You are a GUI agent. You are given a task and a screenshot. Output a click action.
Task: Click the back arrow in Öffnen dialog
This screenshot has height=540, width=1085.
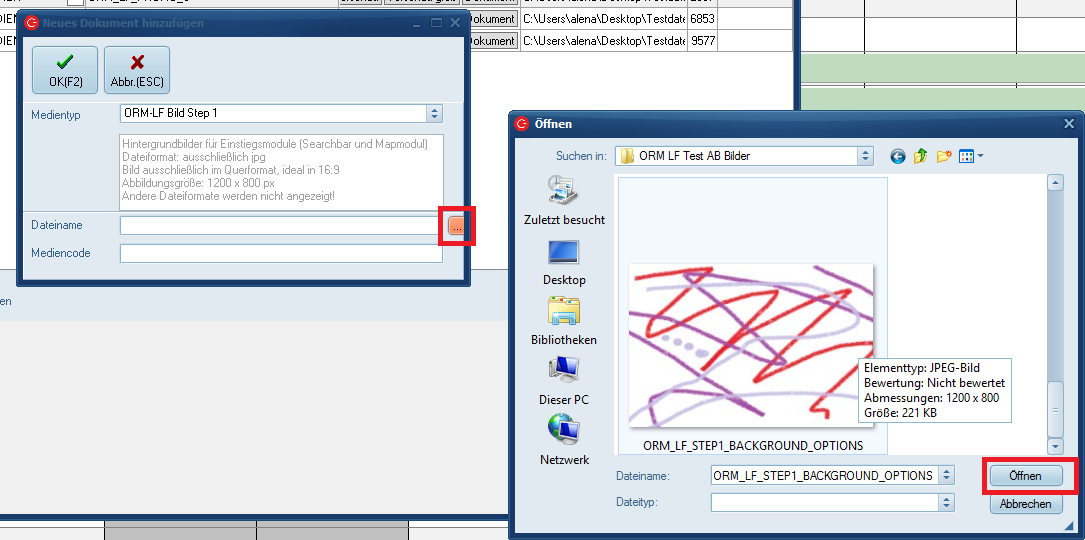pos(897,156)
